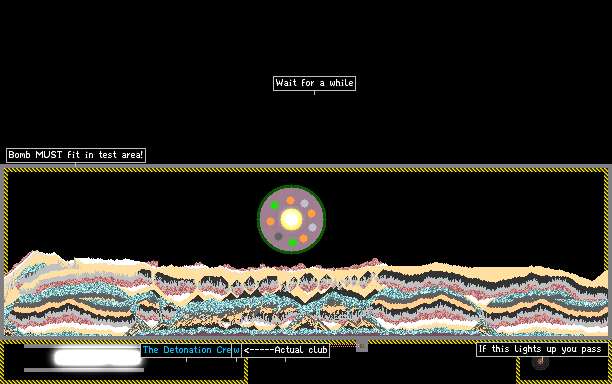
Task: Click the gray bar beneath the glowing white bar
Action: point(84,370)
